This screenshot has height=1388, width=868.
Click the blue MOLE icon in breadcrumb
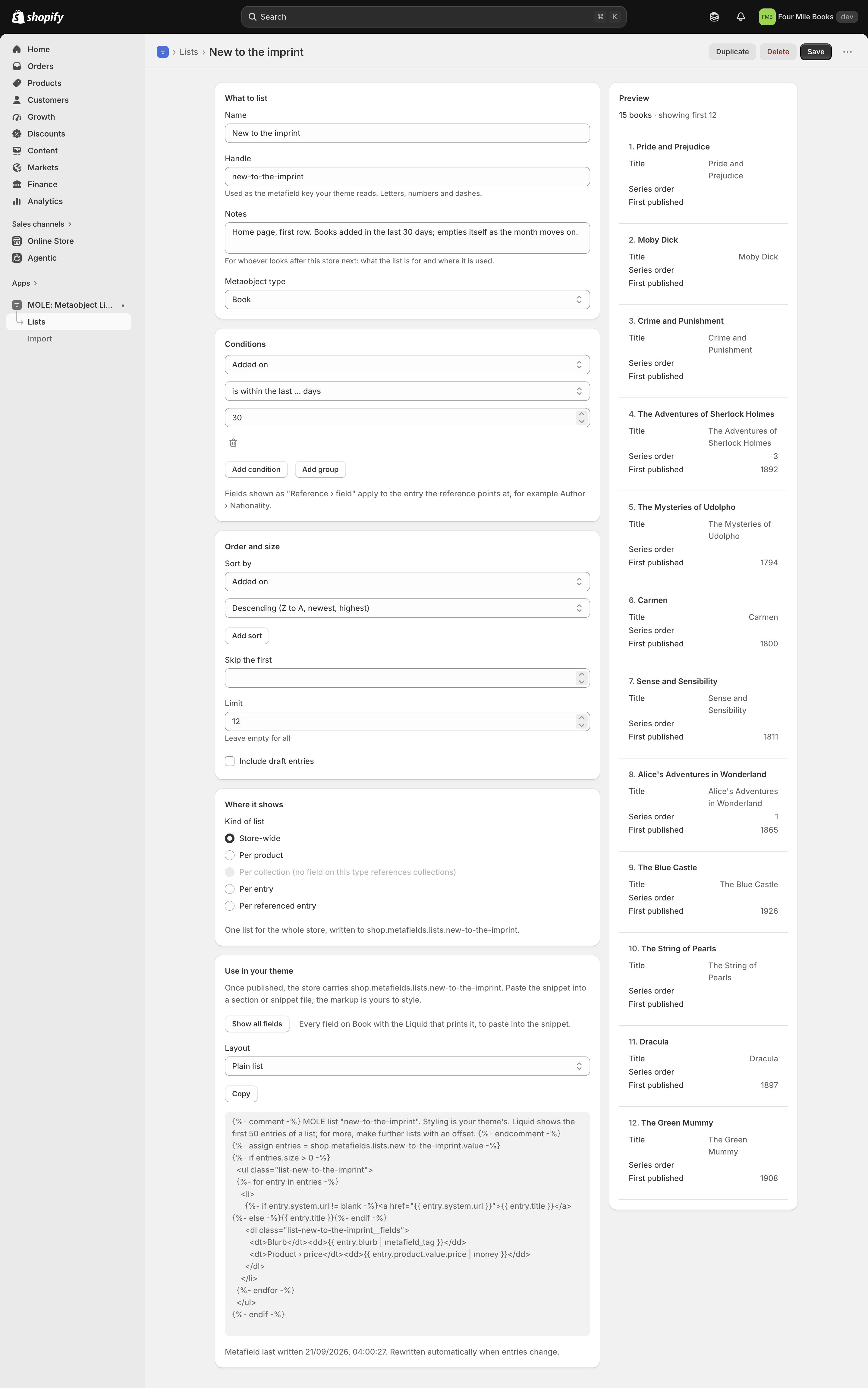(162, 52)
